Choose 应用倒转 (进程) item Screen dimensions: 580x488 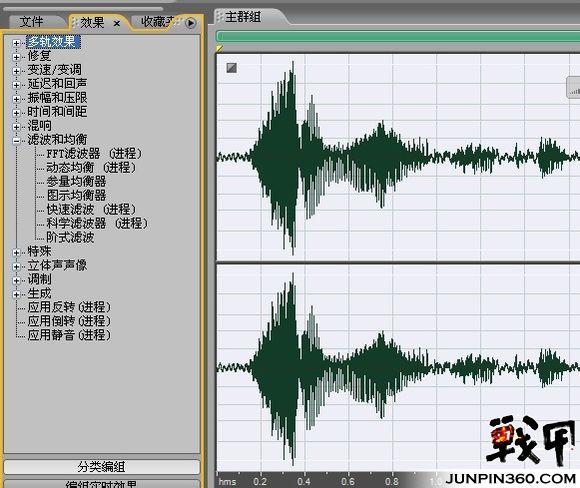tap(69, 321)
